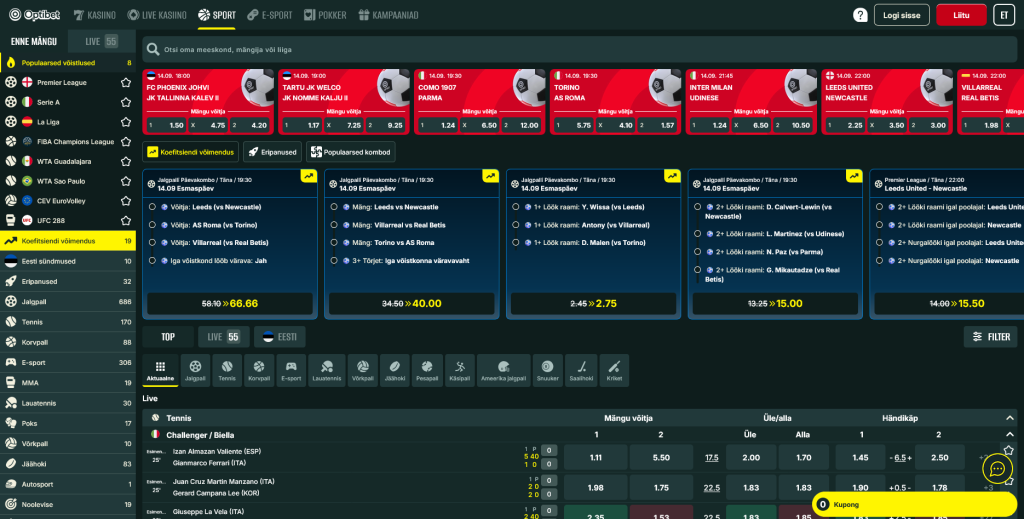This screenshot has width=1024, height=519.
Task: Add the 66.66 boosted combo odds
Action: (x=230, y=304)
